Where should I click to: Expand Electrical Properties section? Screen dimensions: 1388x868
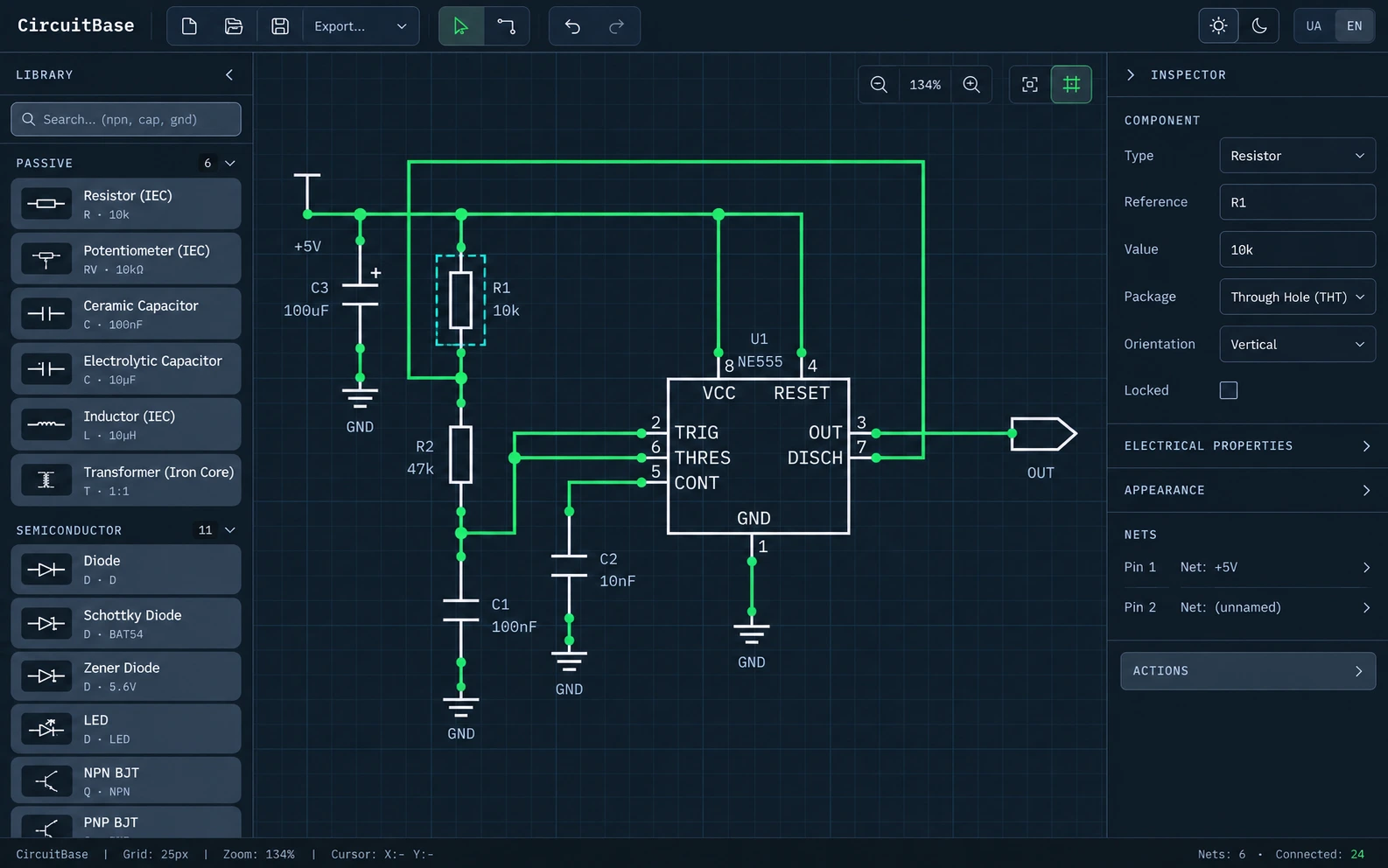tap(1247, 446)
